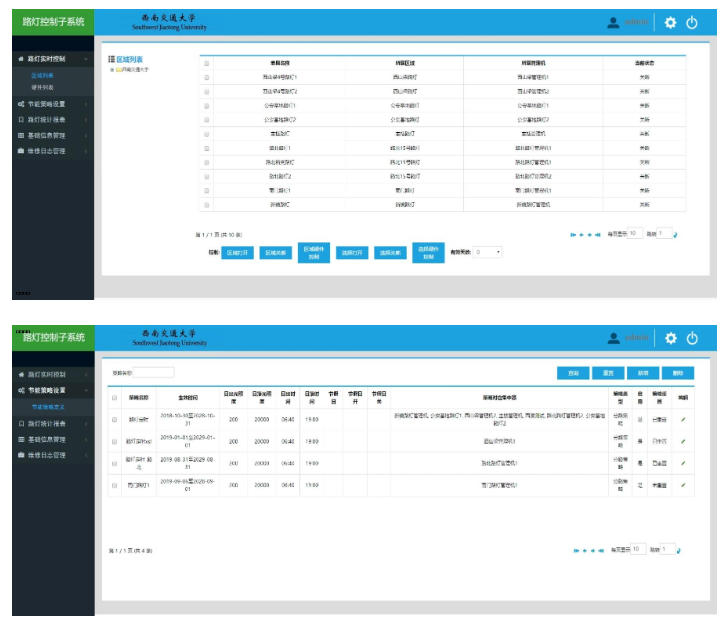
Task: Click the 每页显示 field in top pager
Action: tap(635, 233)
